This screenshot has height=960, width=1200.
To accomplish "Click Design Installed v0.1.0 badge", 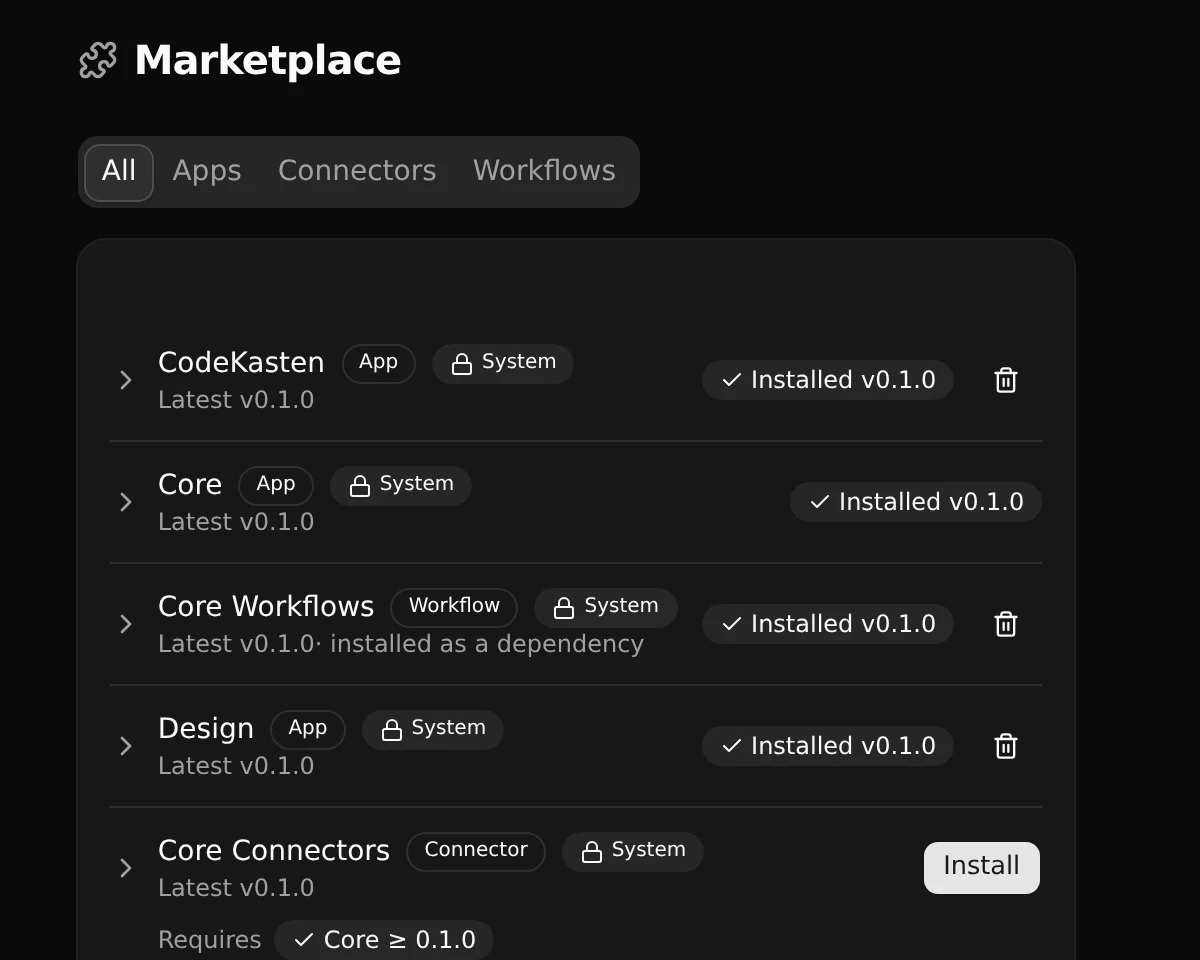I will (828, 746).
